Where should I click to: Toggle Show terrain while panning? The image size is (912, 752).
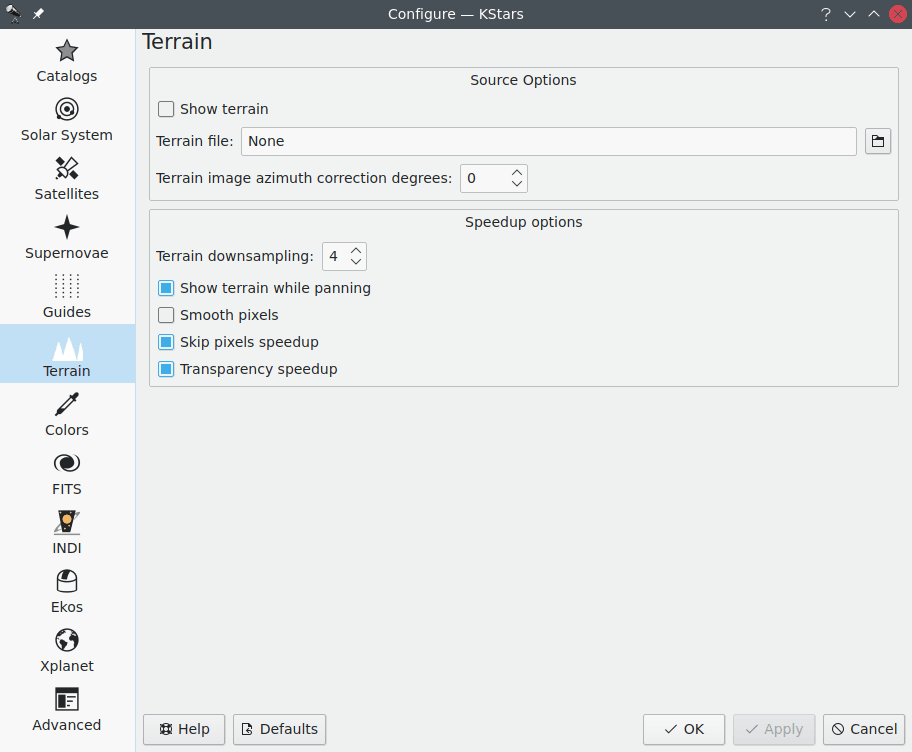click(166, 288)
